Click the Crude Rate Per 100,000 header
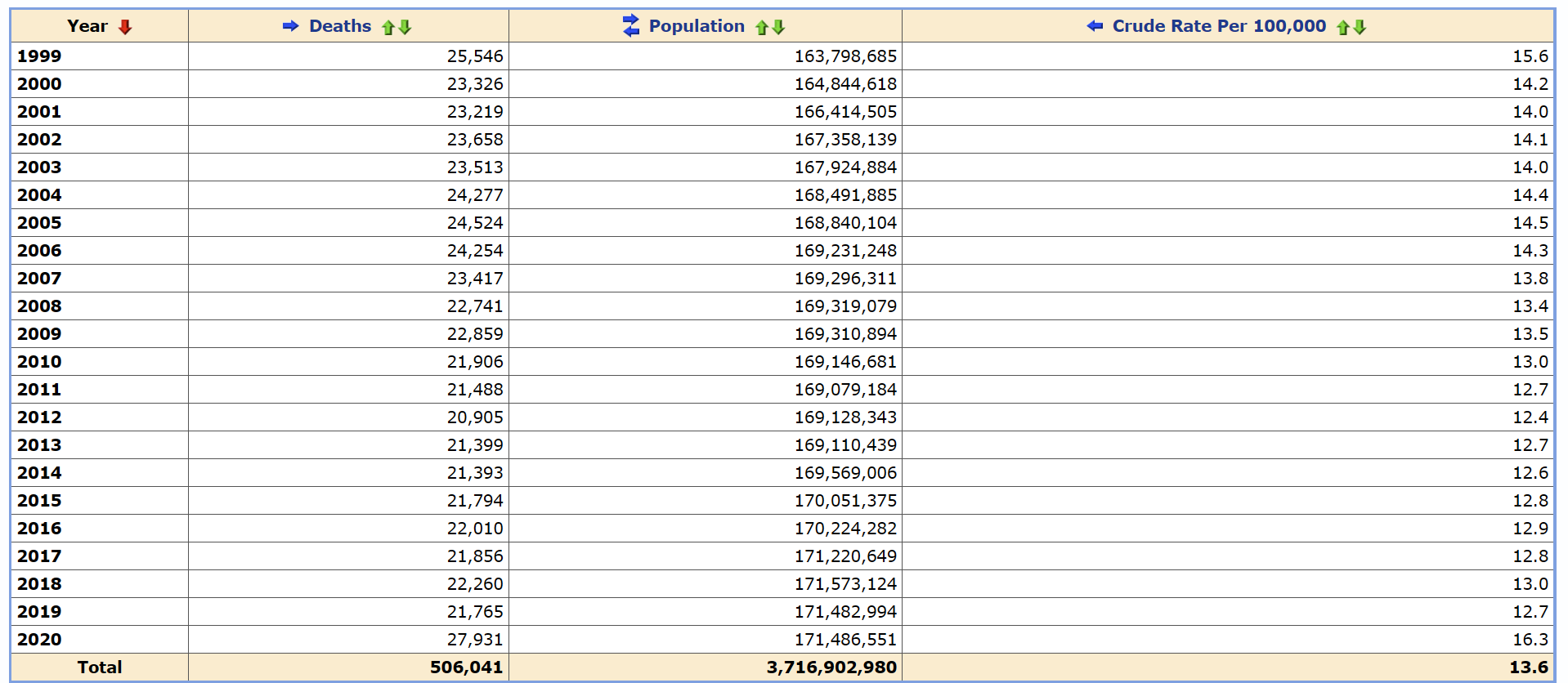The height and width of the screenshot is (683, 1568). coord(1219,26)
